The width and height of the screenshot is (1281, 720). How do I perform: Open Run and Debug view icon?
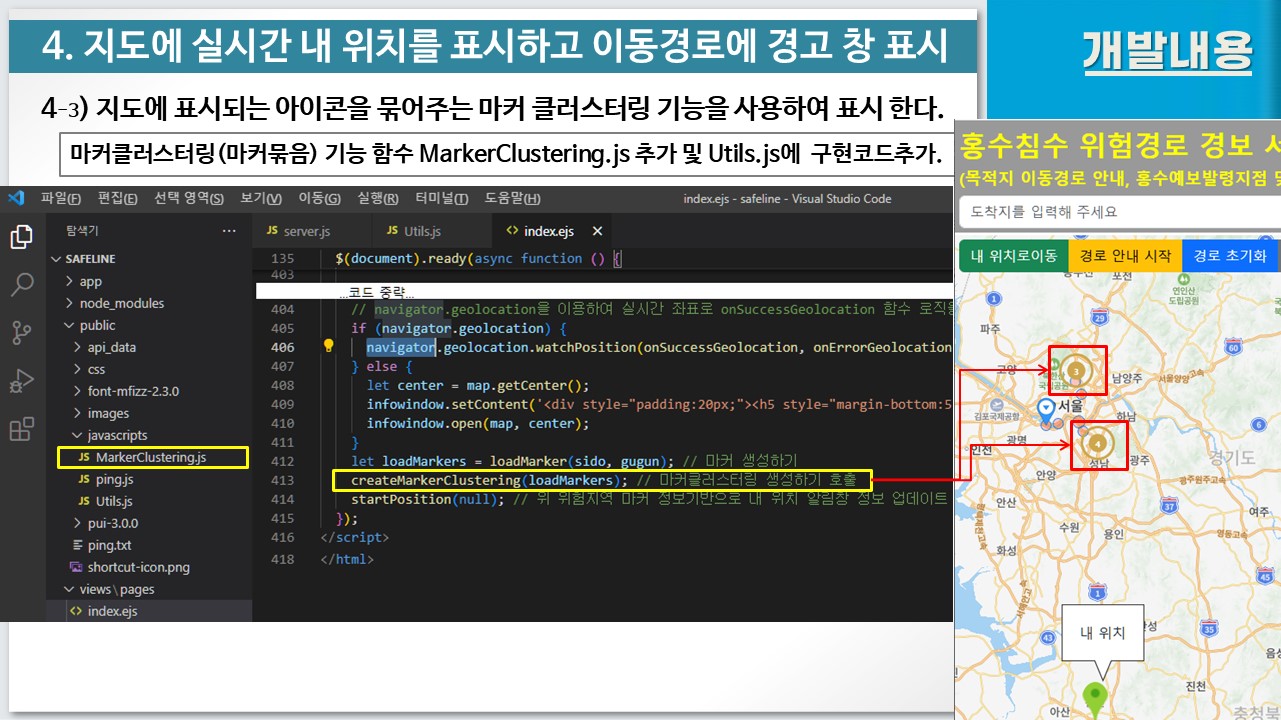21,381
